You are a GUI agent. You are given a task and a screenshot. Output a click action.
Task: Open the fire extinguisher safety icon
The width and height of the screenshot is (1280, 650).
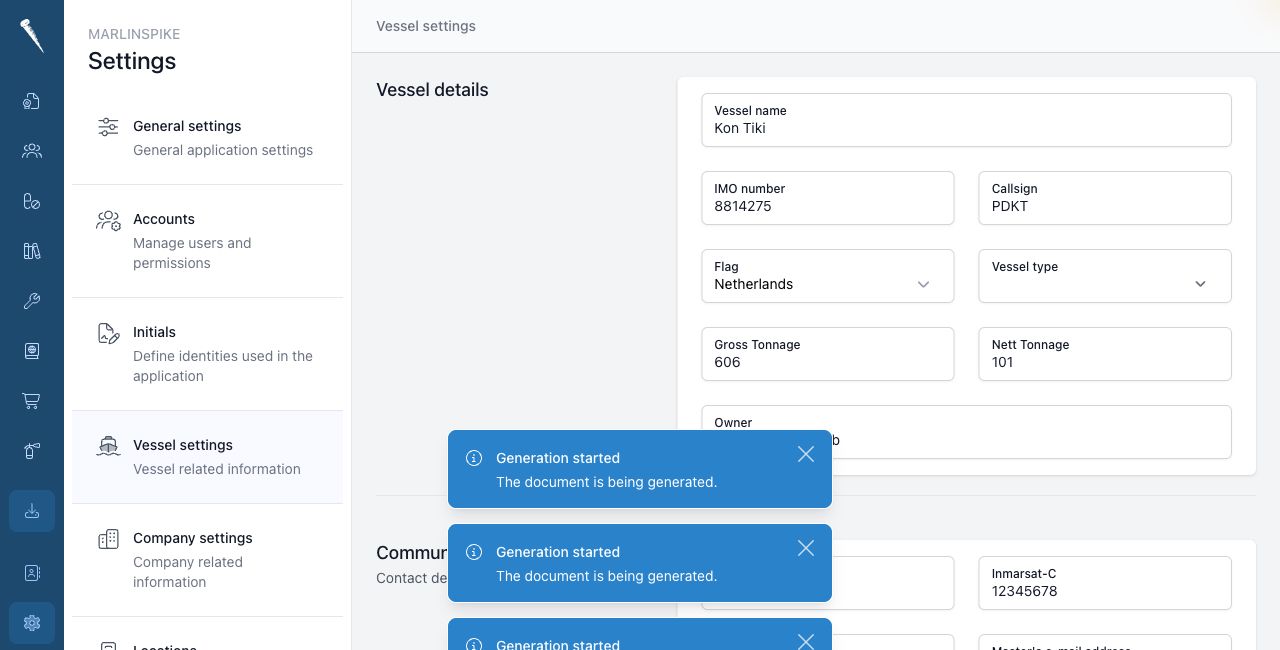point(32,451)
